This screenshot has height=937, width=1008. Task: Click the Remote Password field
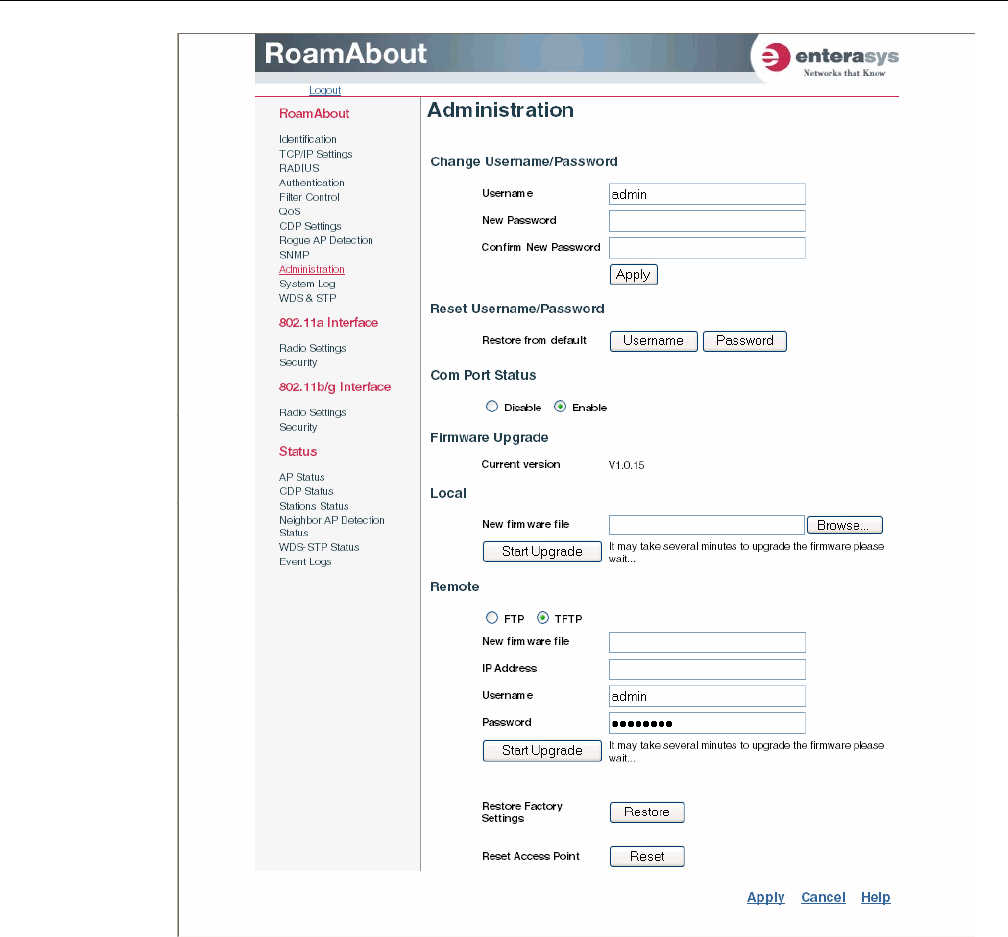click(x=707, y=723)
